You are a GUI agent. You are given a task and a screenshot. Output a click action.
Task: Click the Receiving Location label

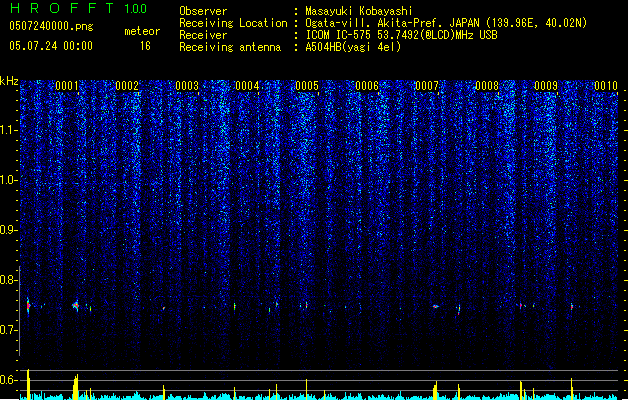coord(233,23)
